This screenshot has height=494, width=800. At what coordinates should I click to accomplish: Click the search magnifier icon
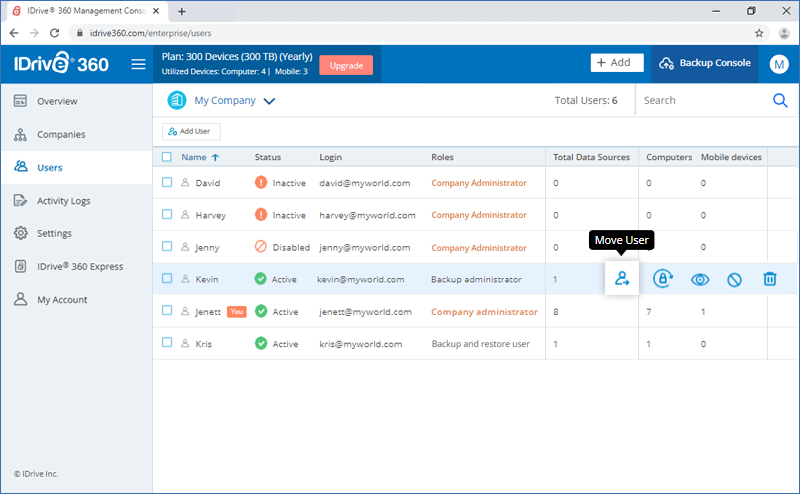tap(780, 101)
